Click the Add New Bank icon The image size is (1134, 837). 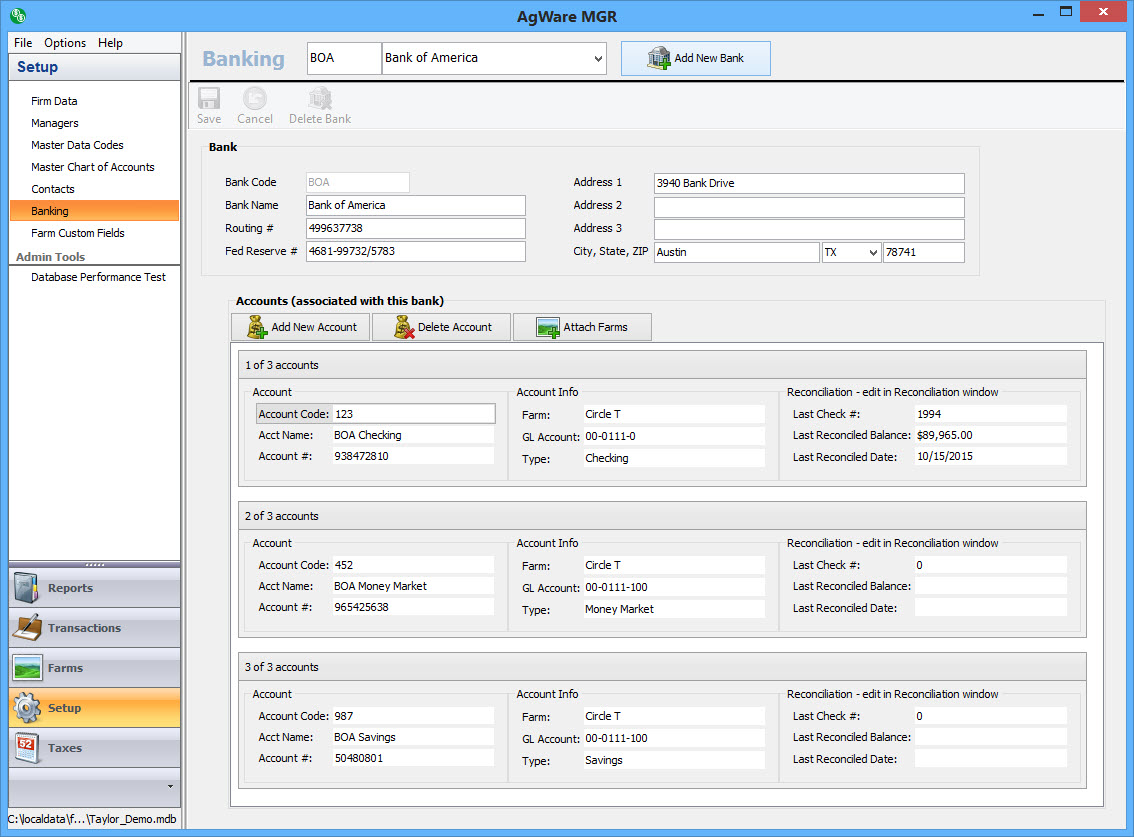[x=658, y=58]
